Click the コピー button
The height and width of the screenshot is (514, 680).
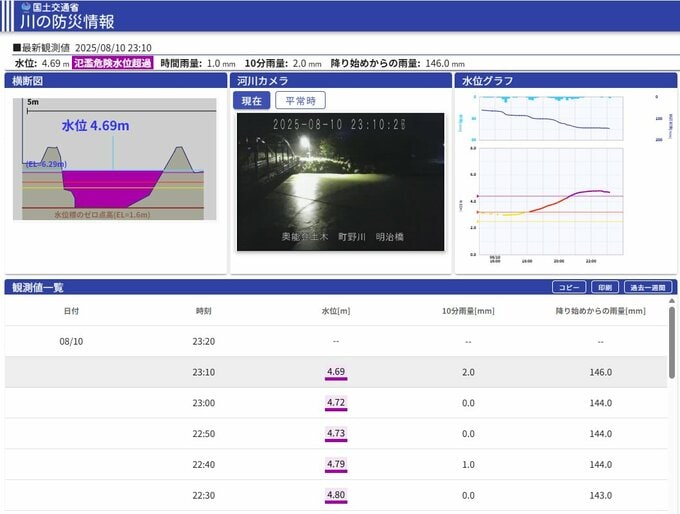pyautogui.click(x=569, y=287)
